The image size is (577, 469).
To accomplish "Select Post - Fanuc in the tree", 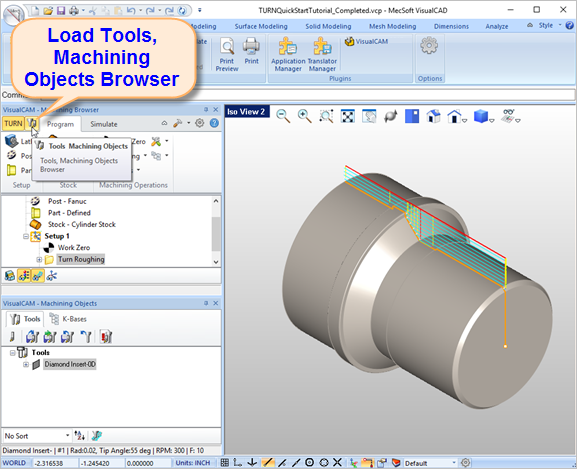I will click(67, 201).
